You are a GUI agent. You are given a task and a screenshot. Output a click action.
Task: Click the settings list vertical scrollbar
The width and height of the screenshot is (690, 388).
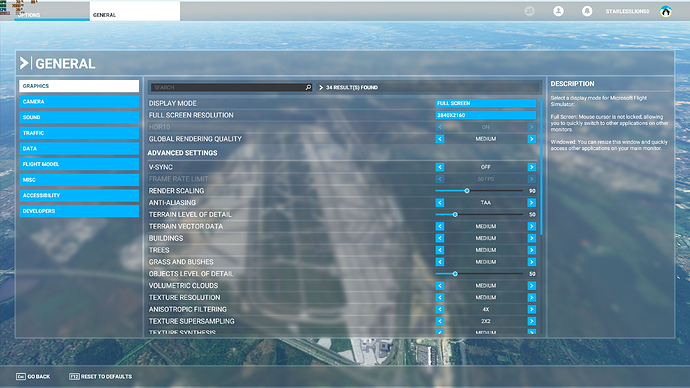(x=541, y=167)
